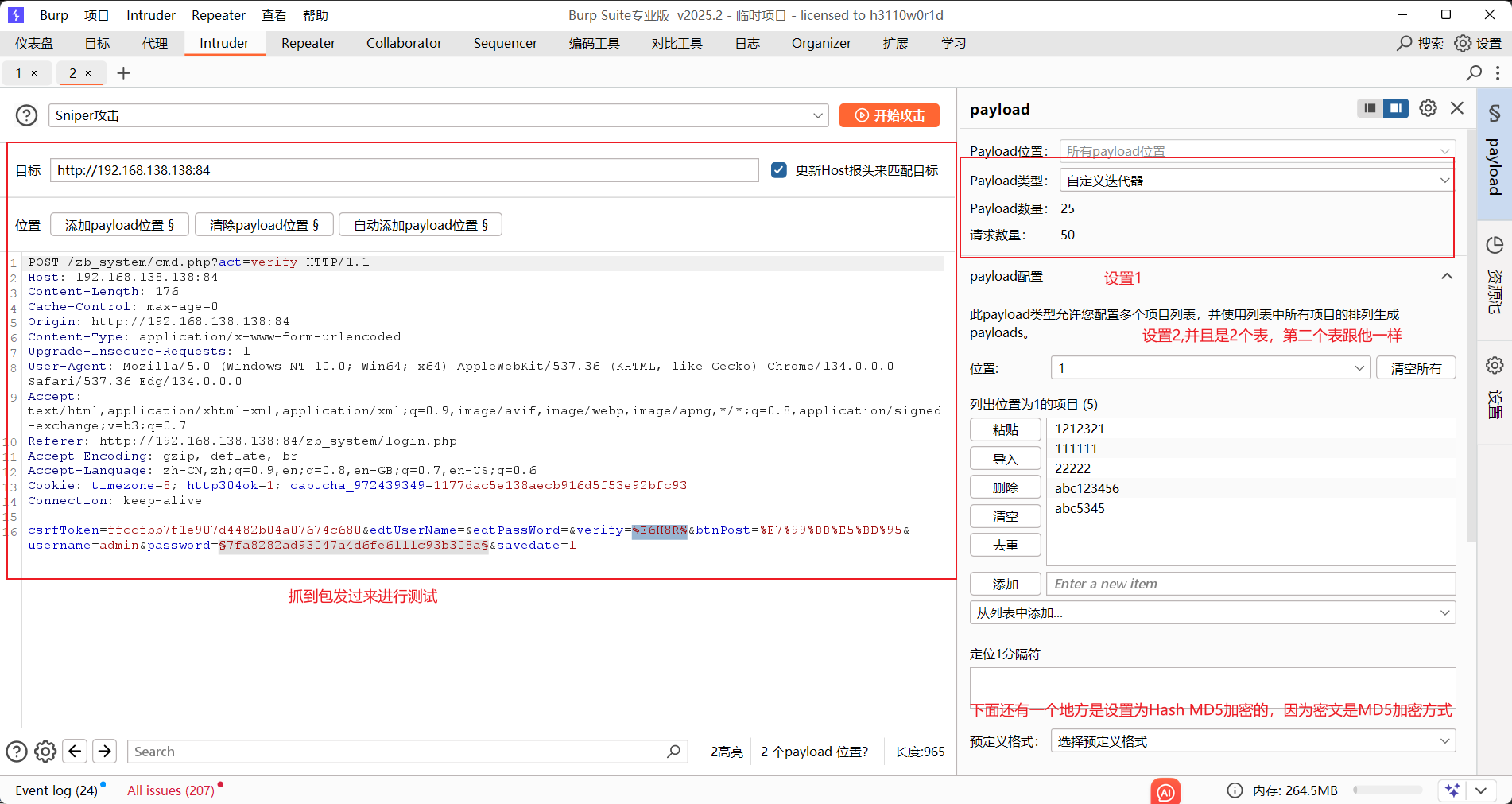Open the top-bar search icon
This screenshot has width=1512, height=804.
[1405, 43]
